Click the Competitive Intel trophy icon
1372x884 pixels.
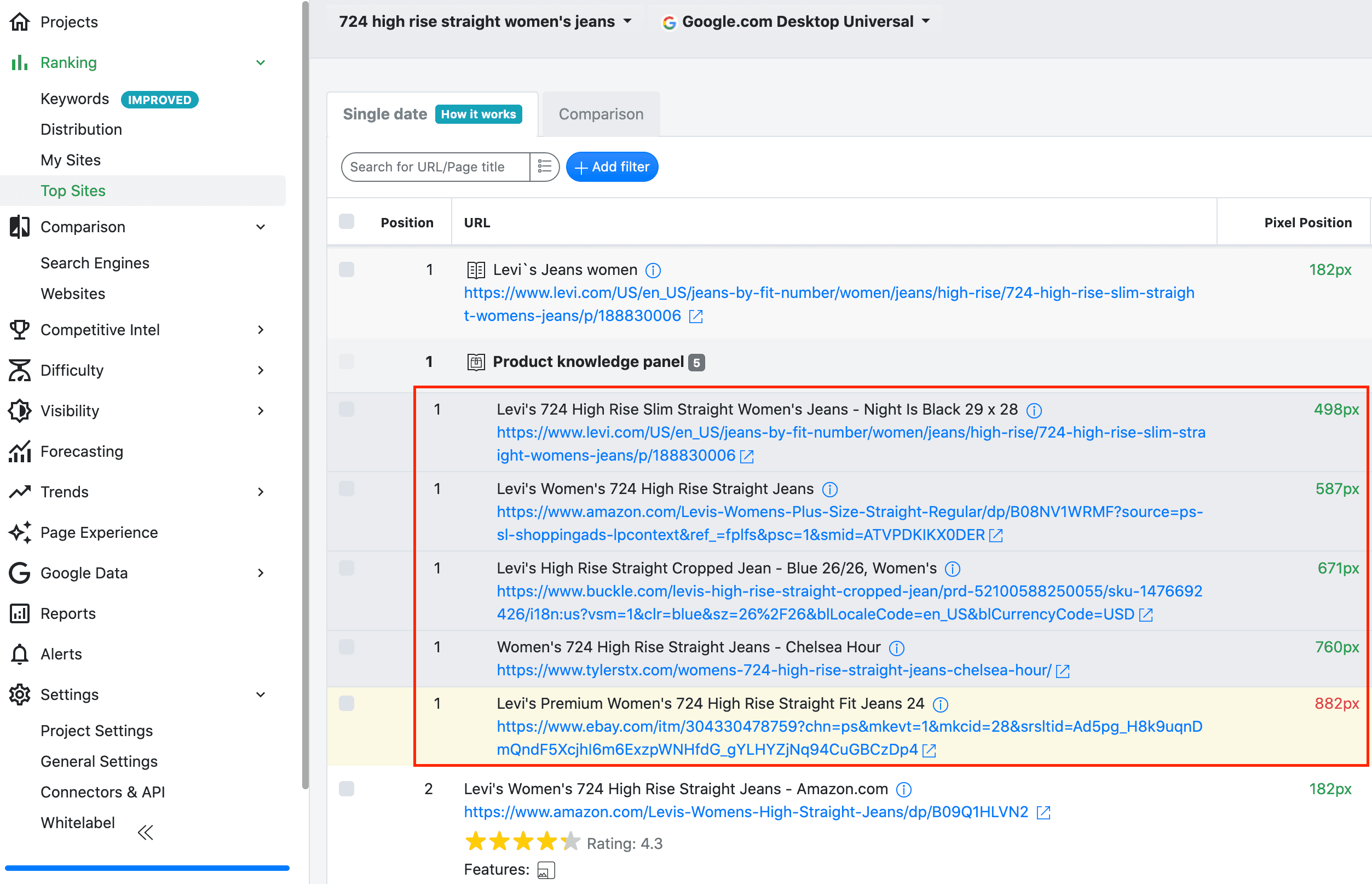[20, 330]
